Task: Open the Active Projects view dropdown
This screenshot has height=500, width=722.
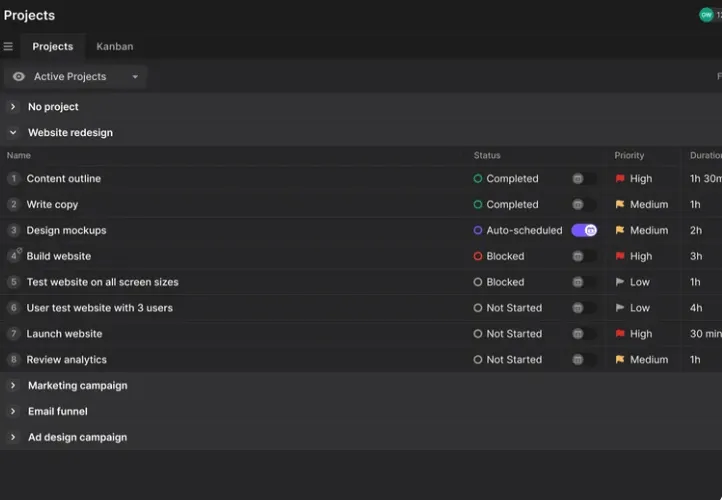Action: (x=76, y=76)
